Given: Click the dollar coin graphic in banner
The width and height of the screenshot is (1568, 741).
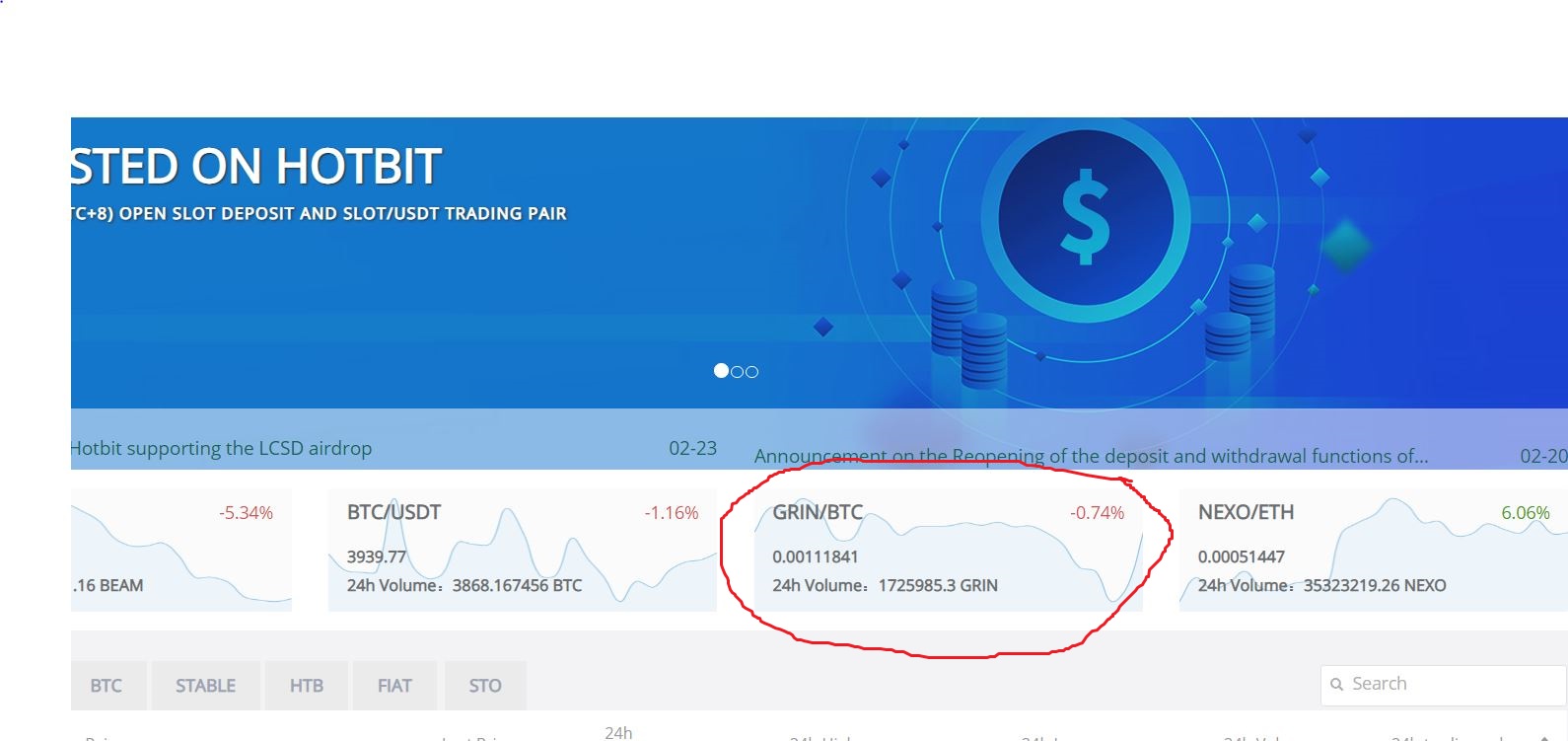Looking at the screenshot, I should pyautogui.click(x=1086, y=218).
